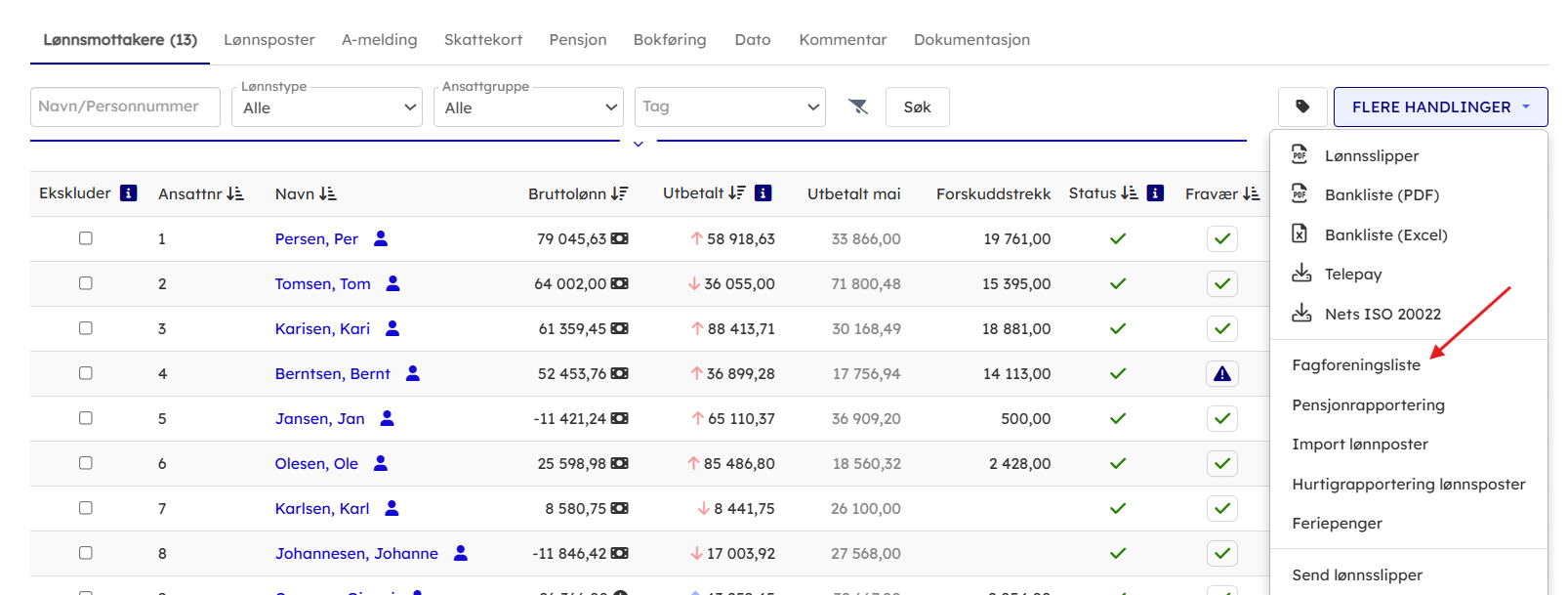Click banknote icon beside 64 002,00 gross salary

pos(620,283)
